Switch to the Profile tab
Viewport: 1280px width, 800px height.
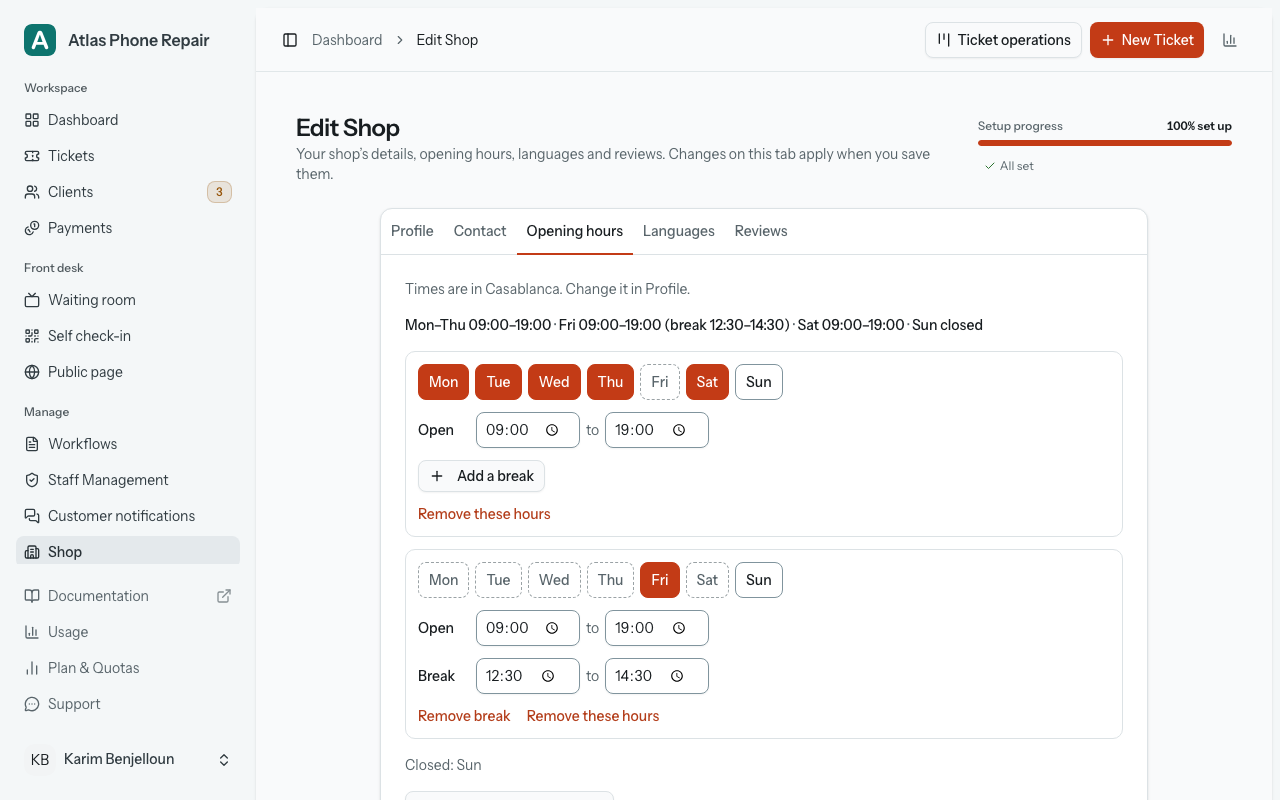[412, 231]
